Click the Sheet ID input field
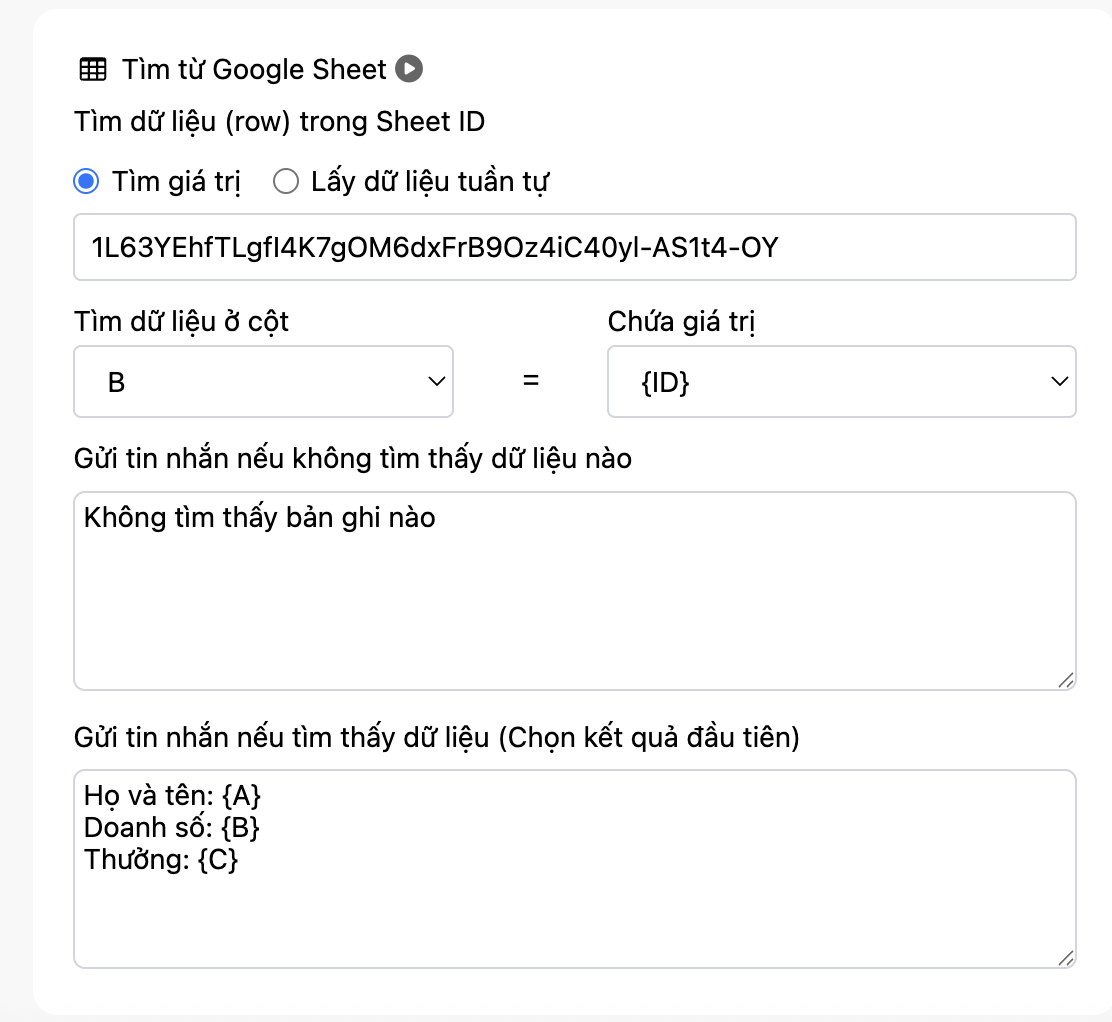Viewport: 1112px width, 1022px height. click(574, 246)
